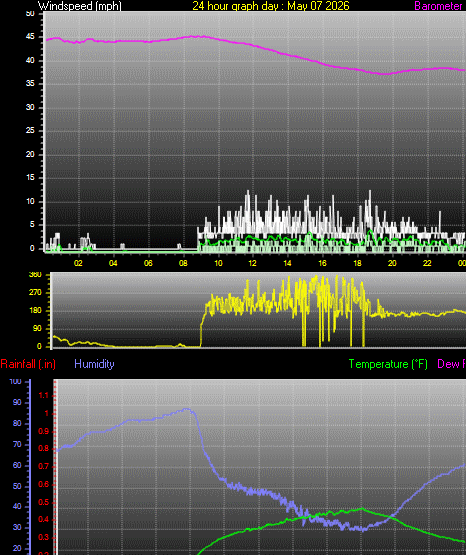Click the "45" tick on windspeed axis
This screenshot has height=555, width=466.
pyautogui.click(x=30, y=36)
